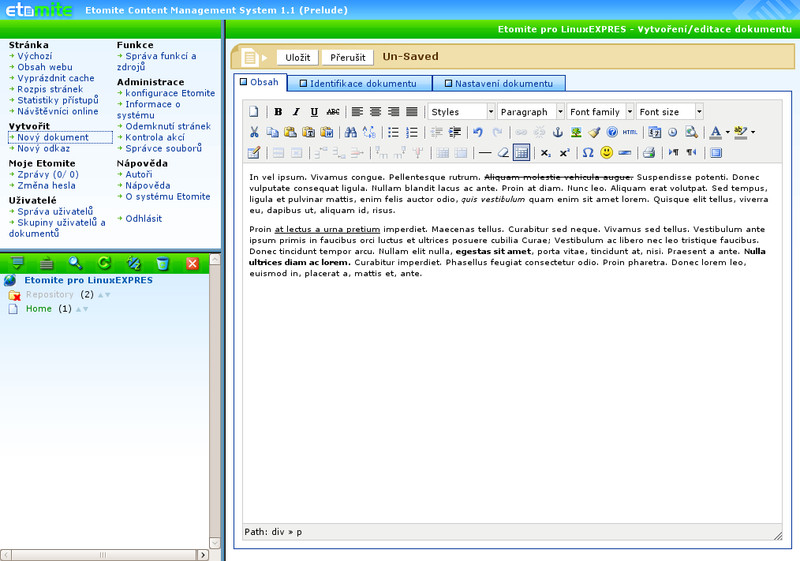Open Obsah webu link
The width and height of the screenshot is (800, 561).
coord(45,67)
